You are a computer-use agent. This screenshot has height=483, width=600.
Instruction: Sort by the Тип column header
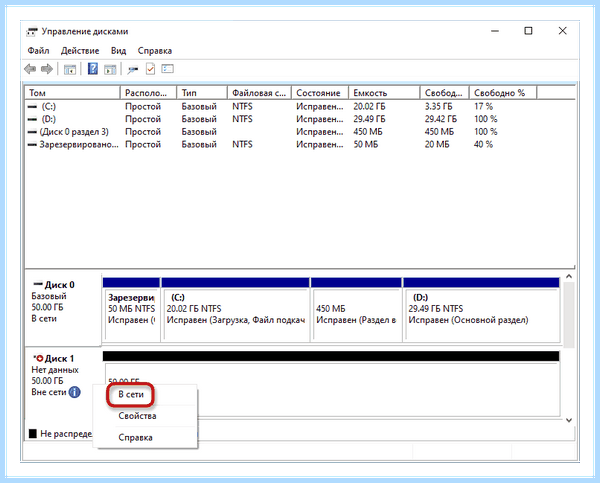tap(202, 93)
